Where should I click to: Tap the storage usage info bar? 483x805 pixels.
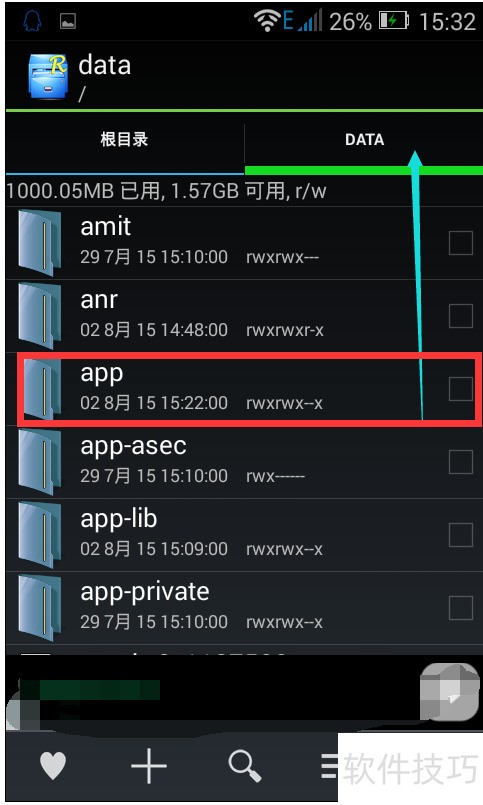pyautogui.click(x=244, y=191)
